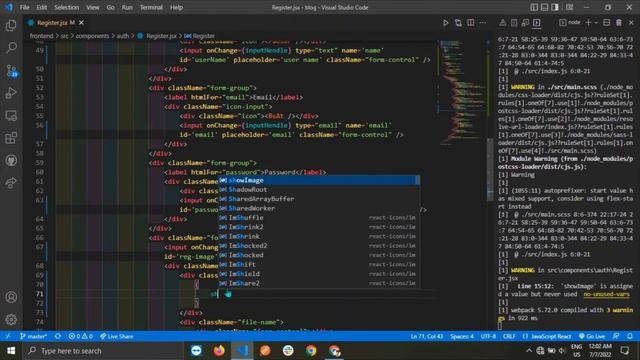Open the remote window indicator

[8, 336]
